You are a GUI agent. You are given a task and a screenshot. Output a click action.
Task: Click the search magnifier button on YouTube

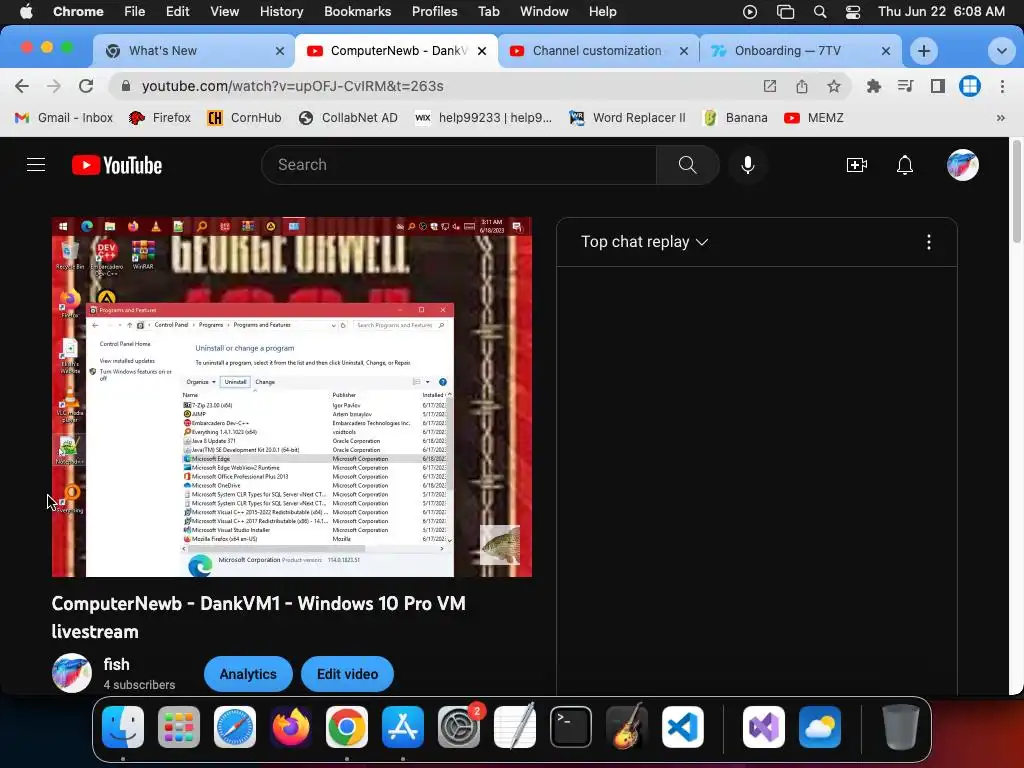687,165
